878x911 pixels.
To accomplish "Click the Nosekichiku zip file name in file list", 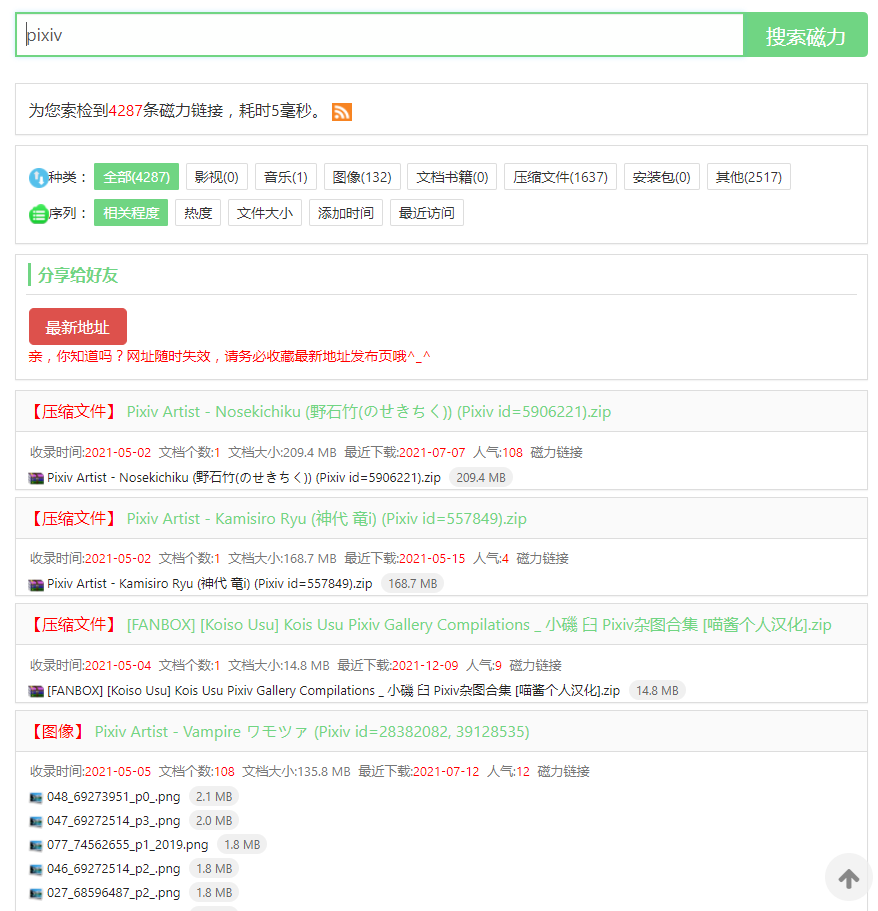I will (243, 478).
